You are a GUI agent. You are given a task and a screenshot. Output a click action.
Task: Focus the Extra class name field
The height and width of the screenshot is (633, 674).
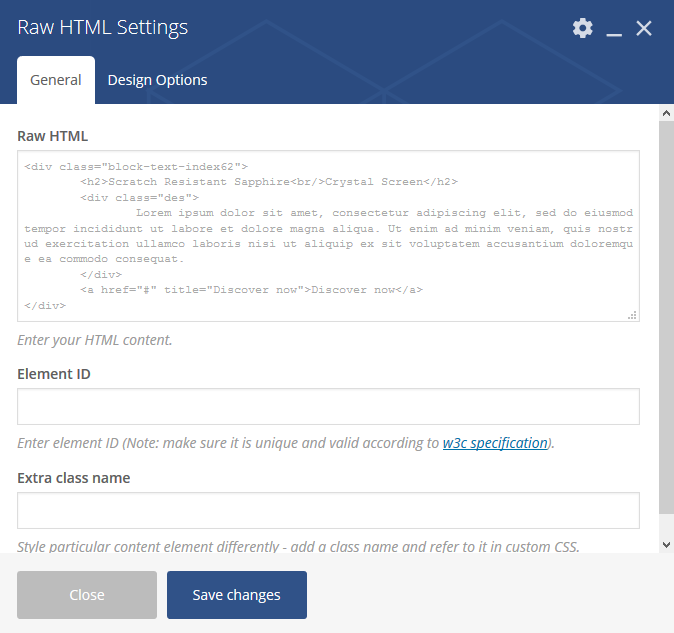pos(328,511)
